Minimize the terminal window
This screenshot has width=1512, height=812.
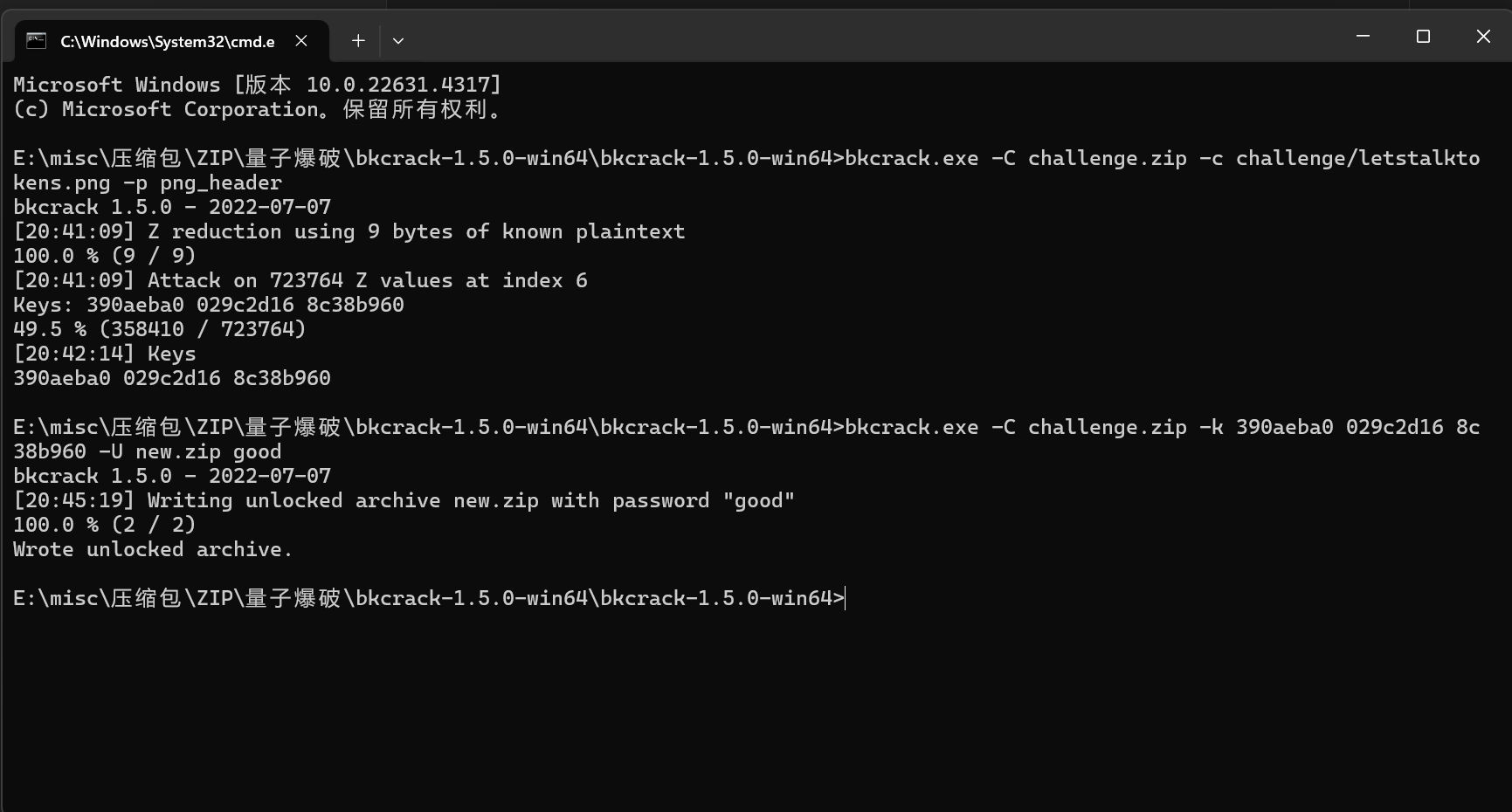click(x=1363, y=36)
